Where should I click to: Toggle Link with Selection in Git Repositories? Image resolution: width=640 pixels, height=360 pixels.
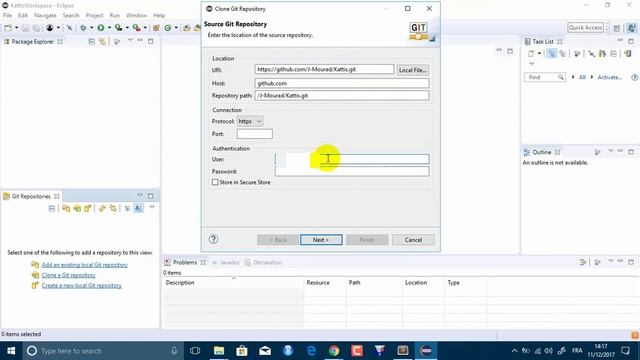pyautogui.click(x=113, y=209)
